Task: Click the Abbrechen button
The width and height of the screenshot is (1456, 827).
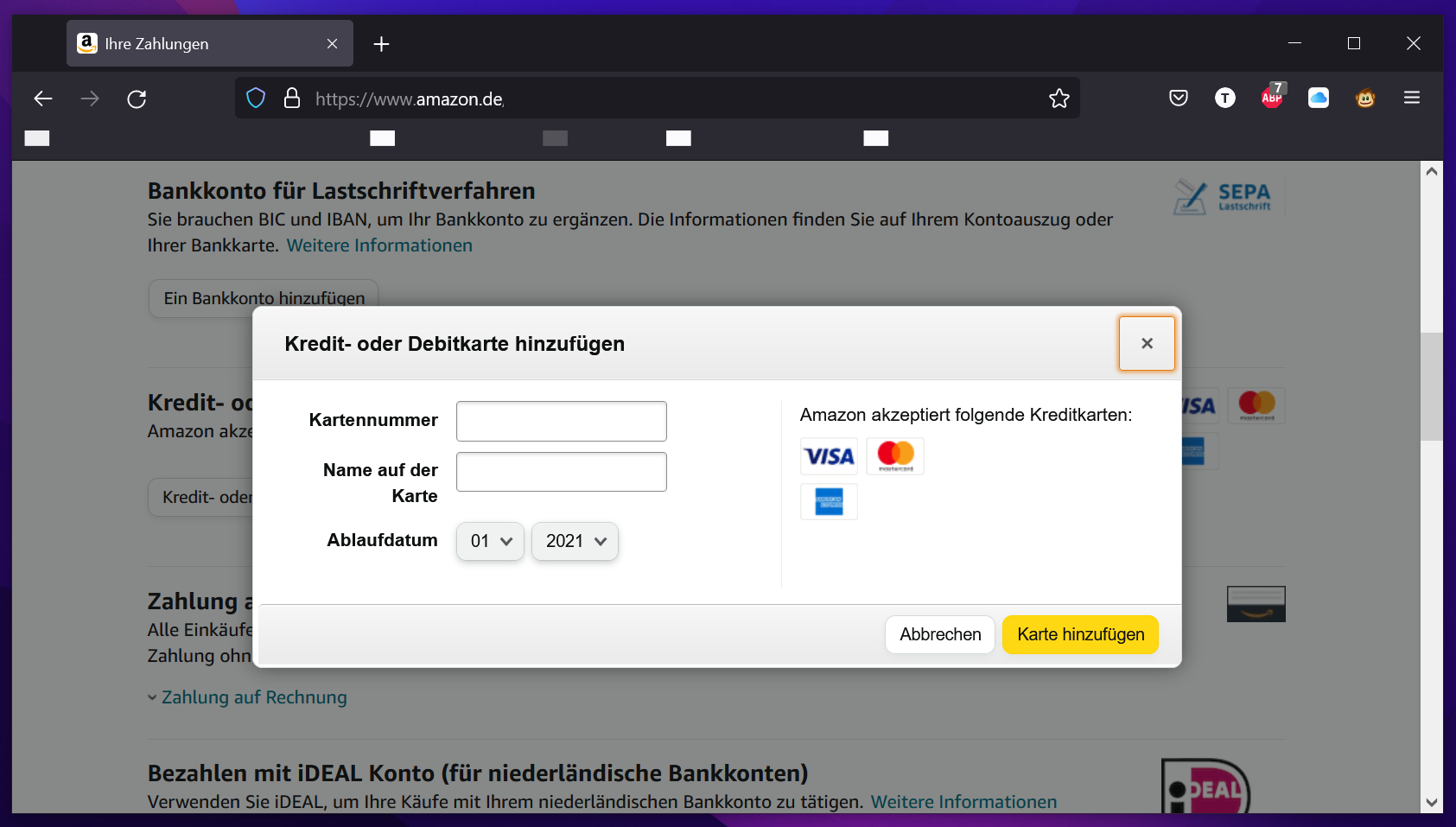Action: click(940, 634)
